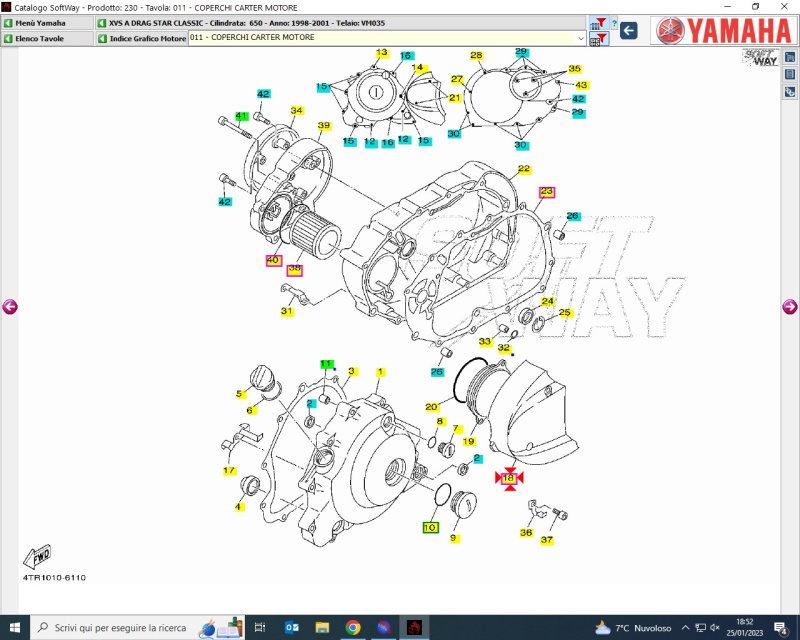Open the shopping cart icon in right sidebar
800x640 pixels.
click(x=790, y=57)
